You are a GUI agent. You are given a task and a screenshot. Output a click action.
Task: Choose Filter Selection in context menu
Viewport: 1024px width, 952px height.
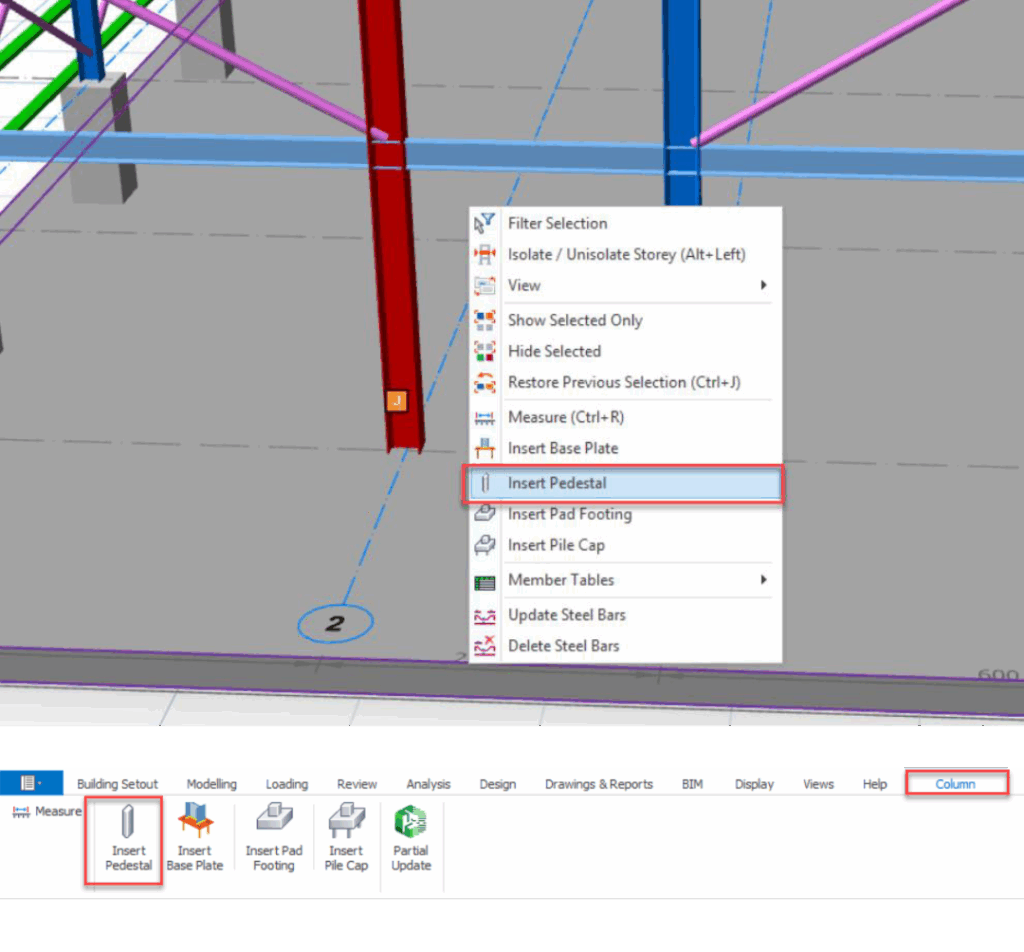coord(557,223)
